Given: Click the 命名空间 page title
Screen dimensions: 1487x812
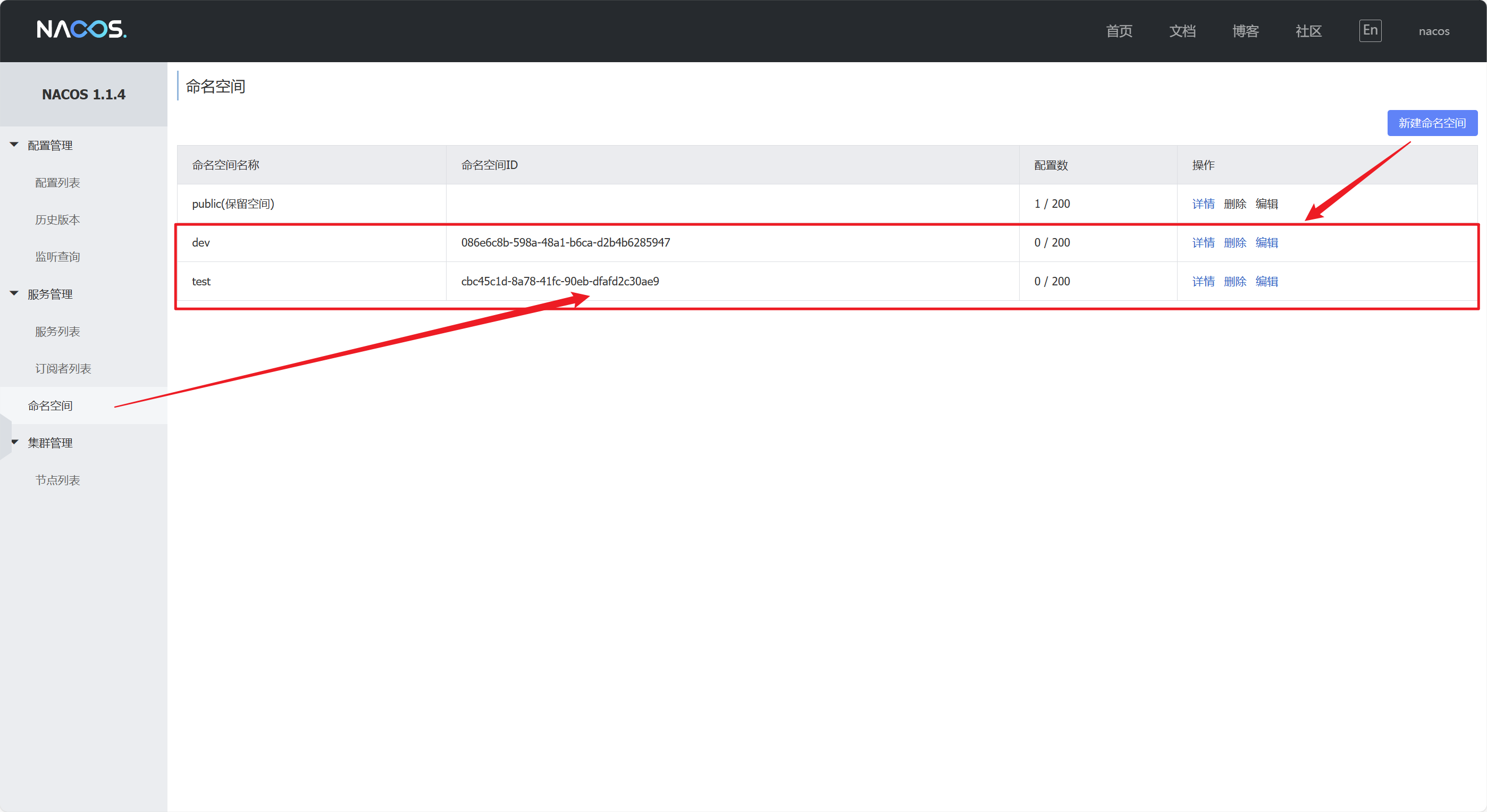Looking at the screenshot, I should [x=215, y=86].
